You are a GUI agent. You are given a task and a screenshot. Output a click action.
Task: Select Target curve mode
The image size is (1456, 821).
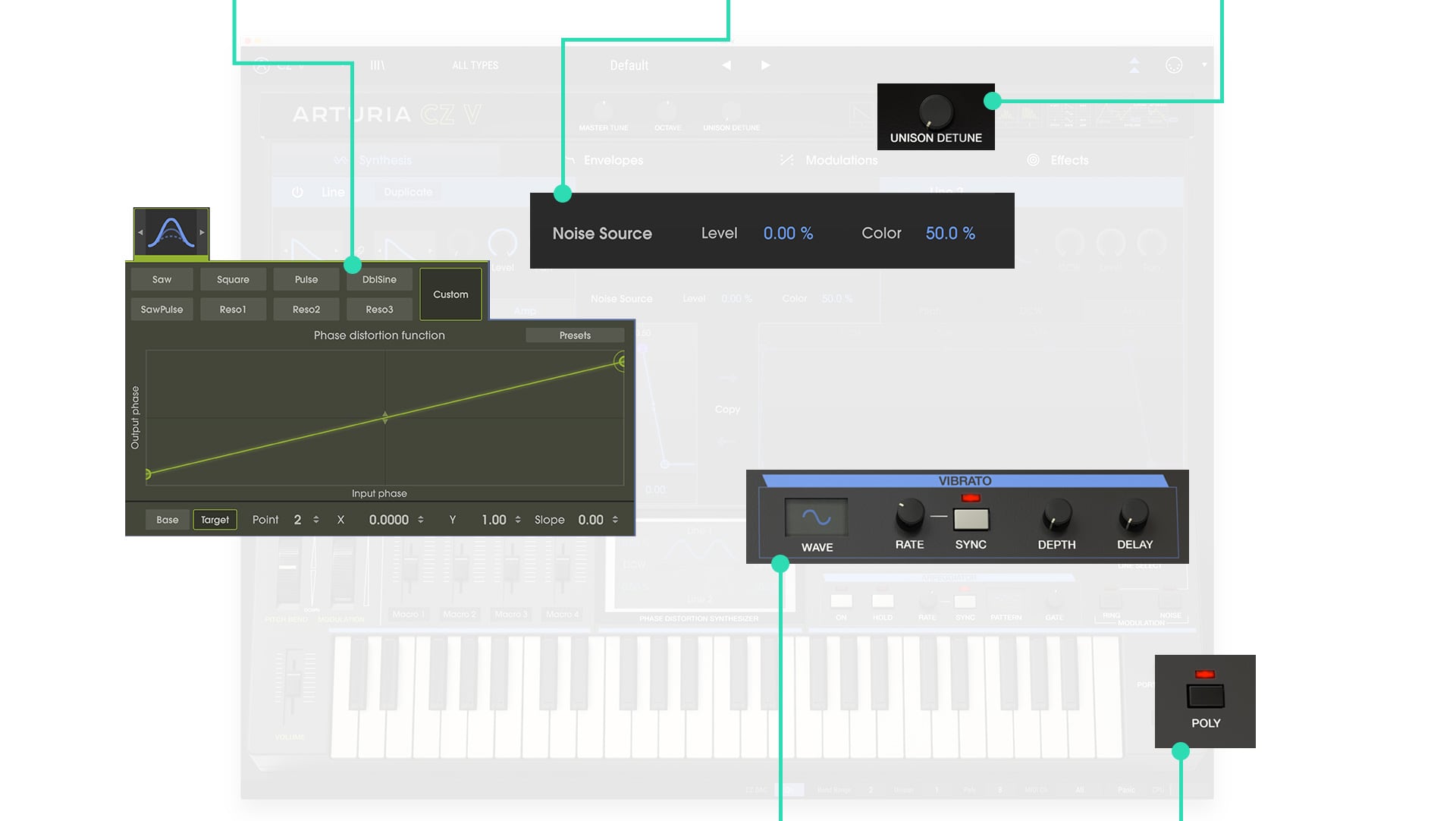pyautogui.click(x=215, y=520)
